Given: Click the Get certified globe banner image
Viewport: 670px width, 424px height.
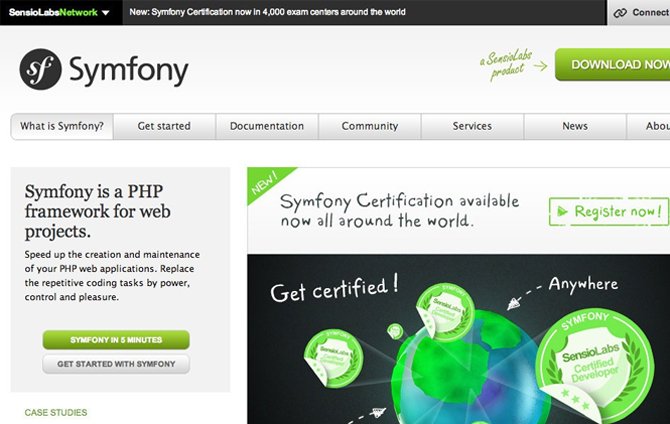Looking at the screenshot, I should tap(458, 339).
